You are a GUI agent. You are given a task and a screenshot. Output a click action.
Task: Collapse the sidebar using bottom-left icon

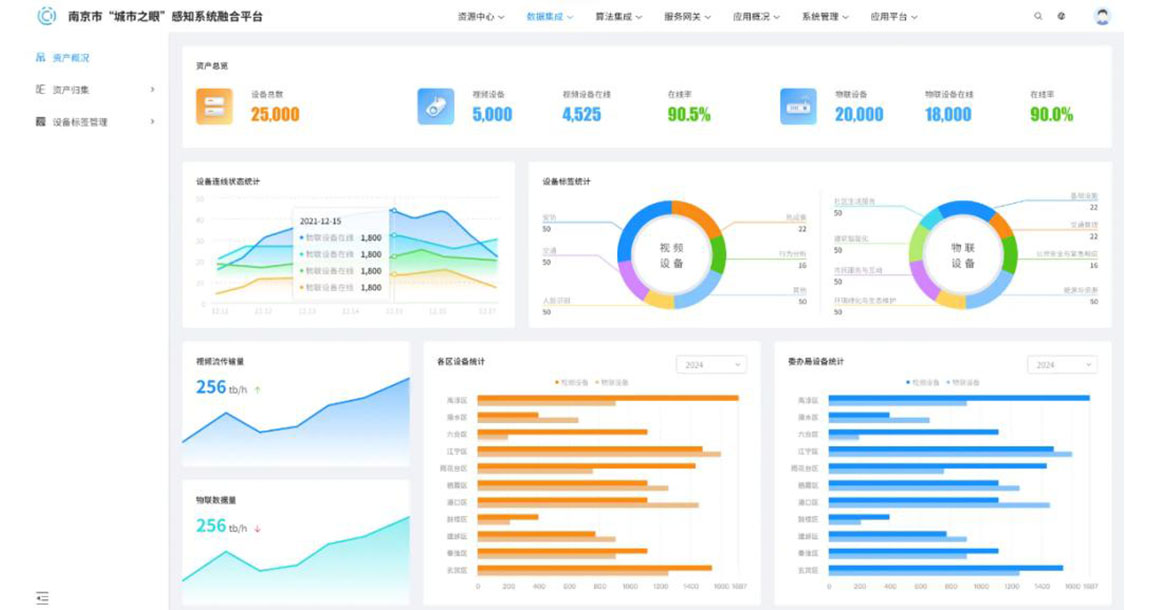42,597
